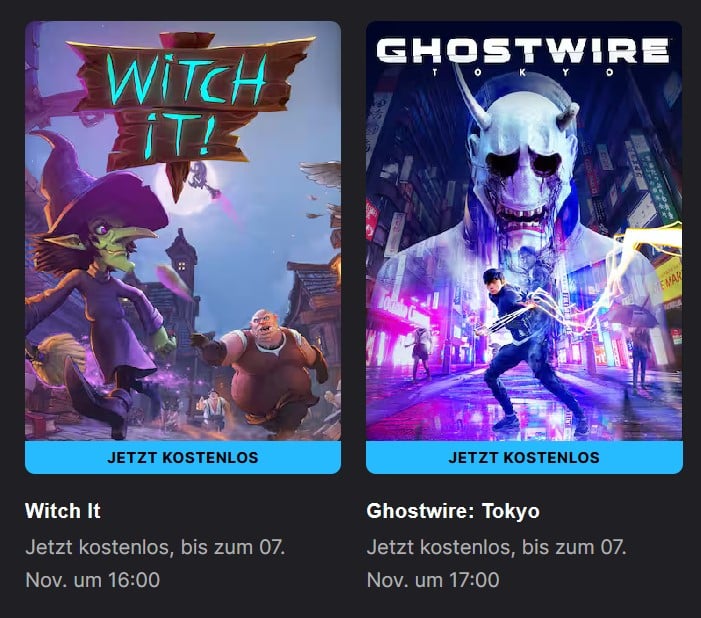The image size is (701, 618).
Task: Open the Ghostwire: Tokyo title link
Action: (453, 511)
